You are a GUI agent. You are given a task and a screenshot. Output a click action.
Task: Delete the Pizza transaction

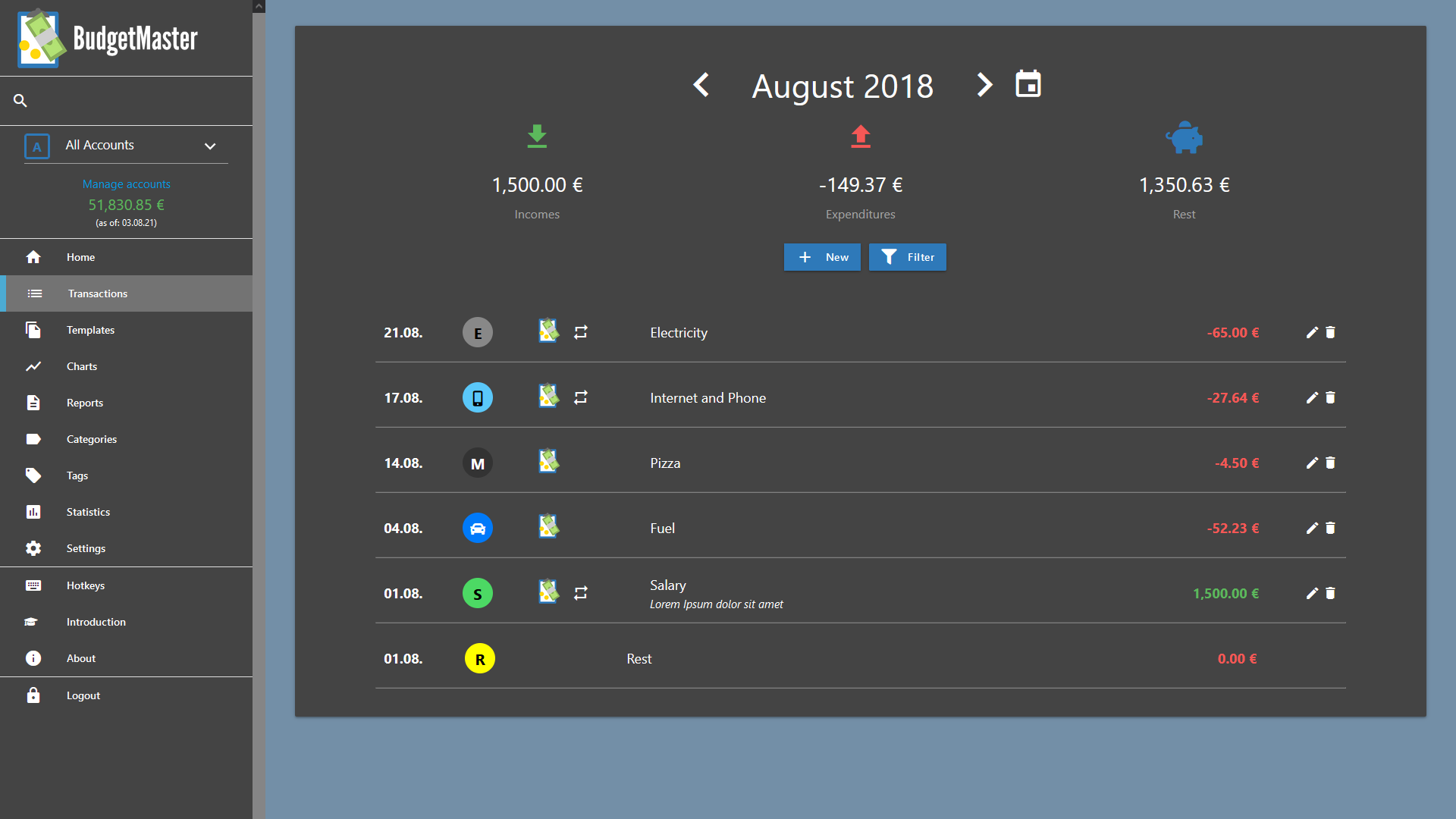click(1330, 463)
